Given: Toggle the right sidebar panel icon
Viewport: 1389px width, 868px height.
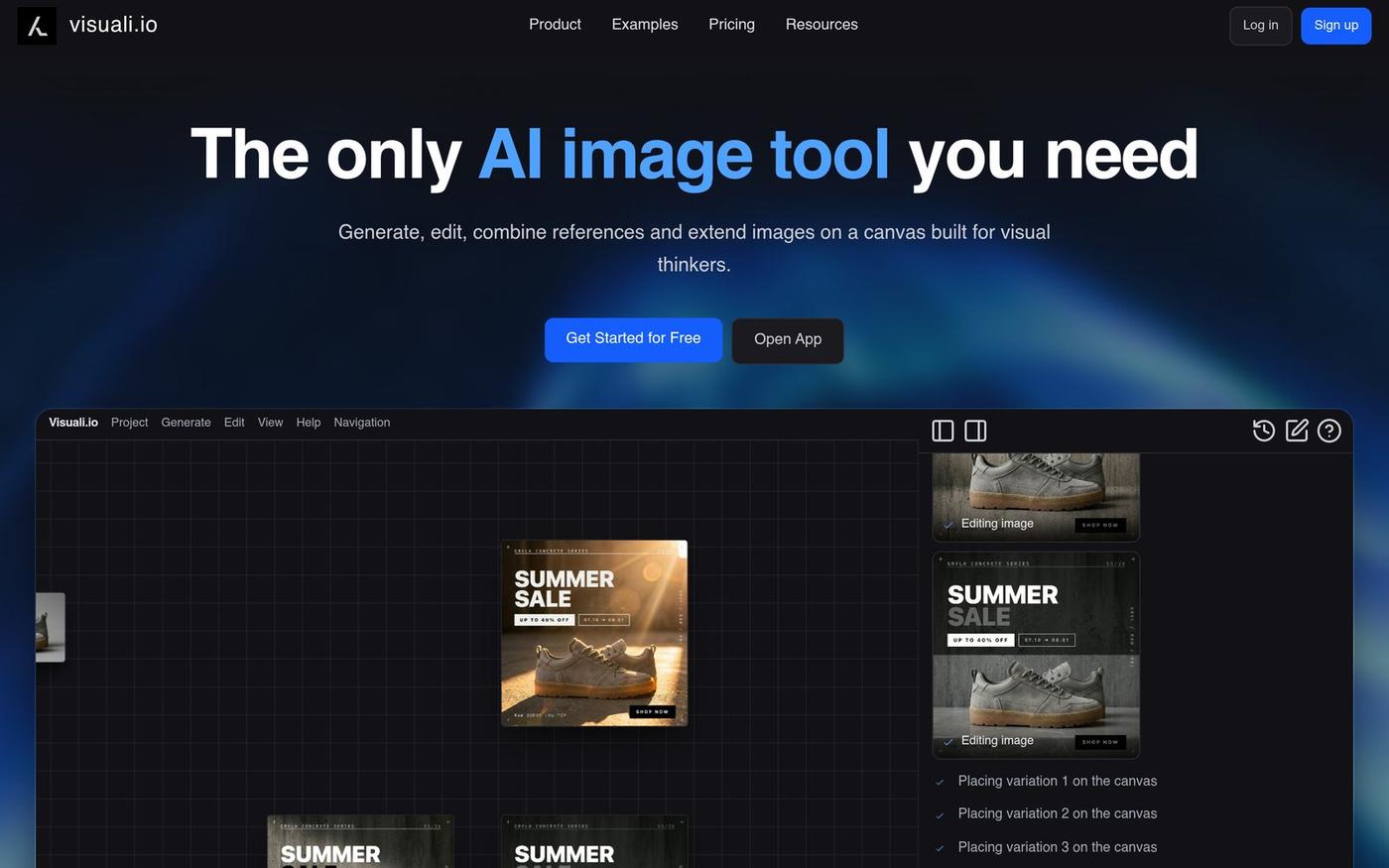Looking at the screenshot, I should (x=975, y=431).
